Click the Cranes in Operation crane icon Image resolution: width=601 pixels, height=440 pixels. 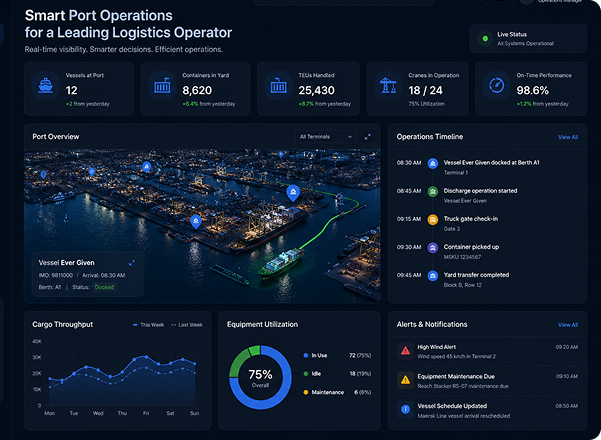(388, 85)
